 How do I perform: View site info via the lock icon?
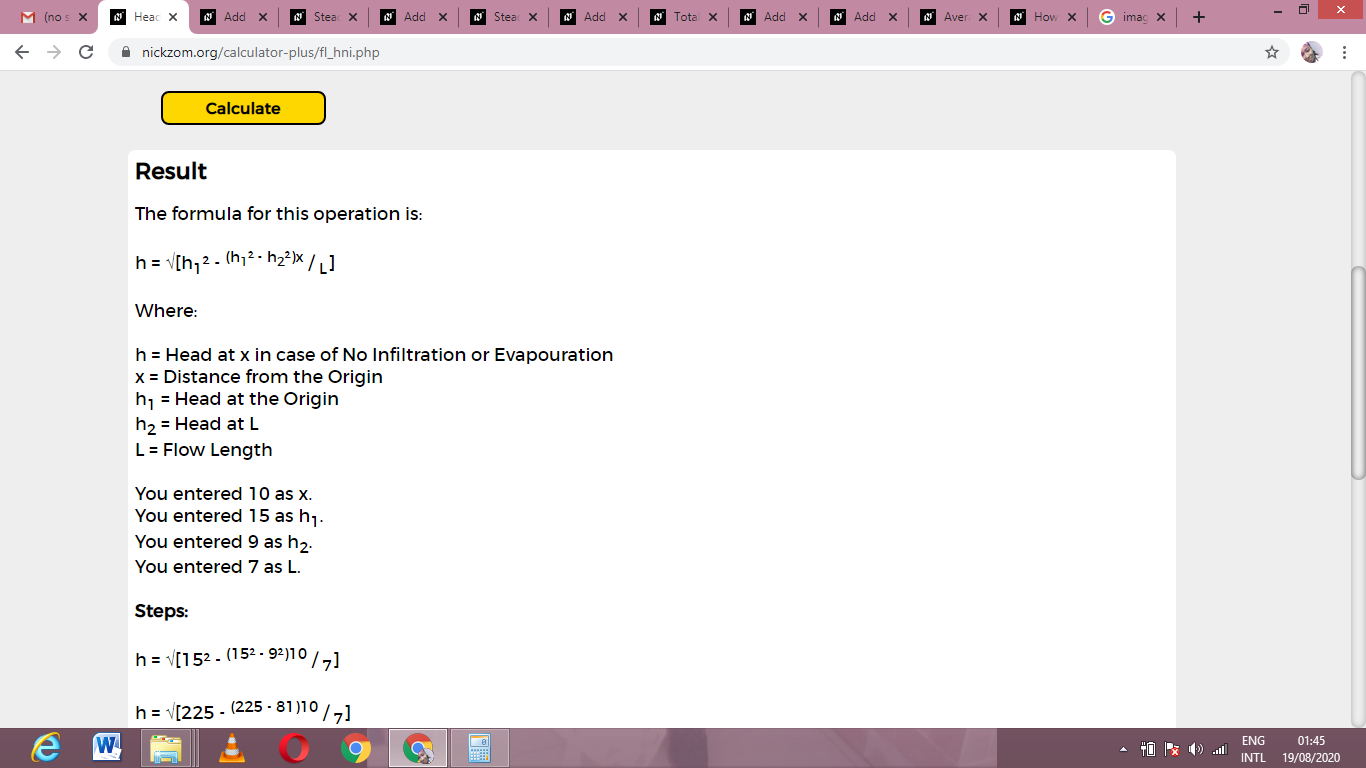pyautogui.click(x=126, y=52)
